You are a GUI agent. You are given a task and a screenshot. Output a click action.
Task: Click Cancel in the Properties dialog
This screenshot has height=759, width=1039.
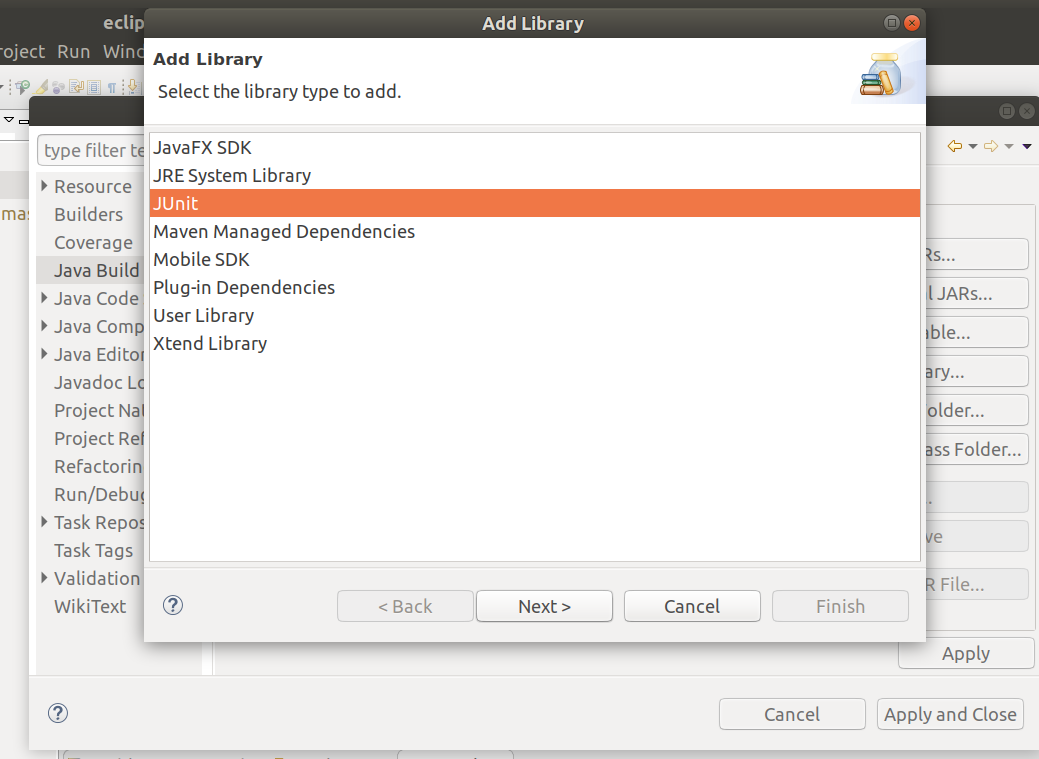pyautogui.click(x=792, y=714)
